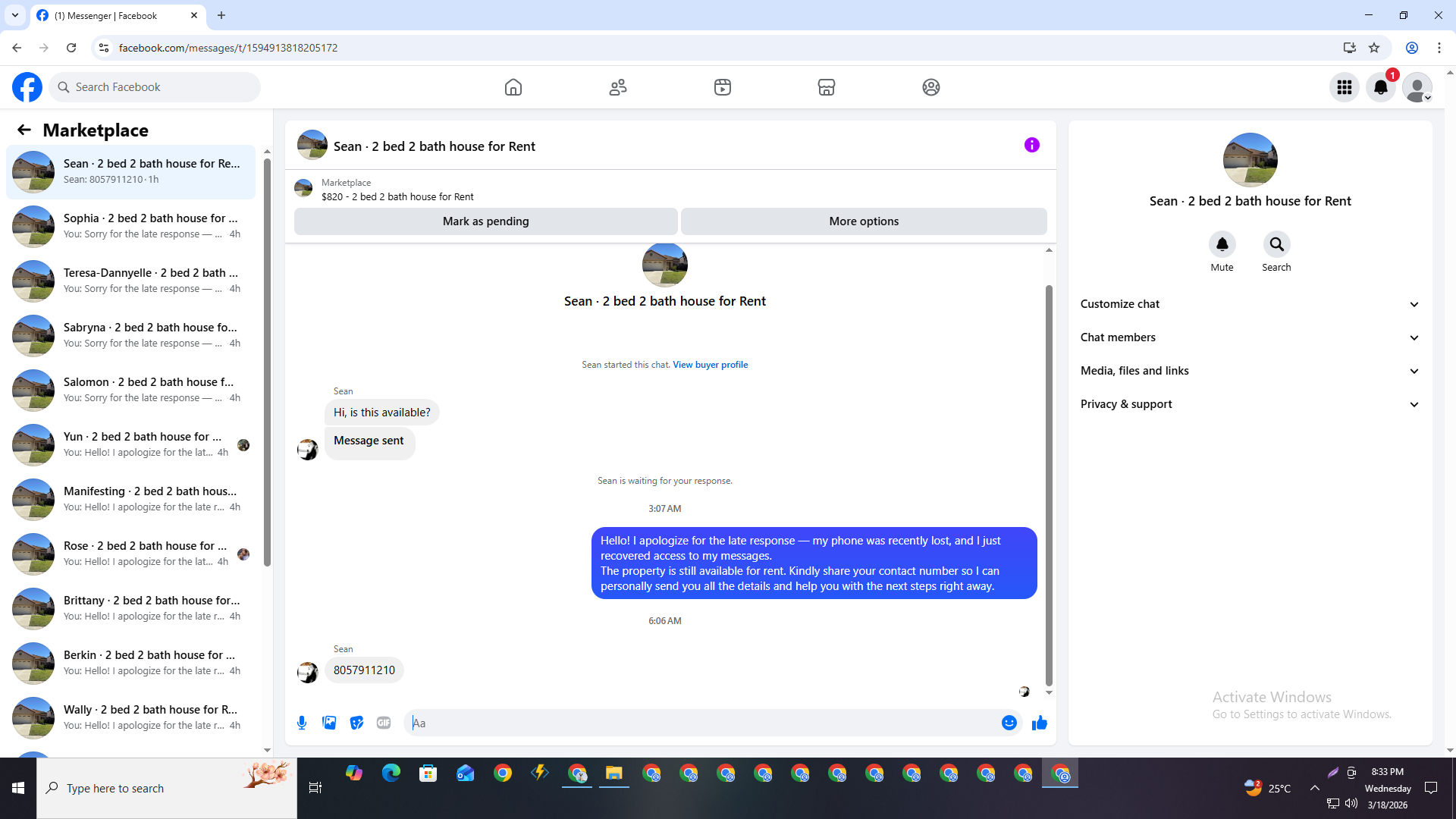Open the sticker picker icon
Screen dimensions: 1456x819
click(x=356, y=723)
